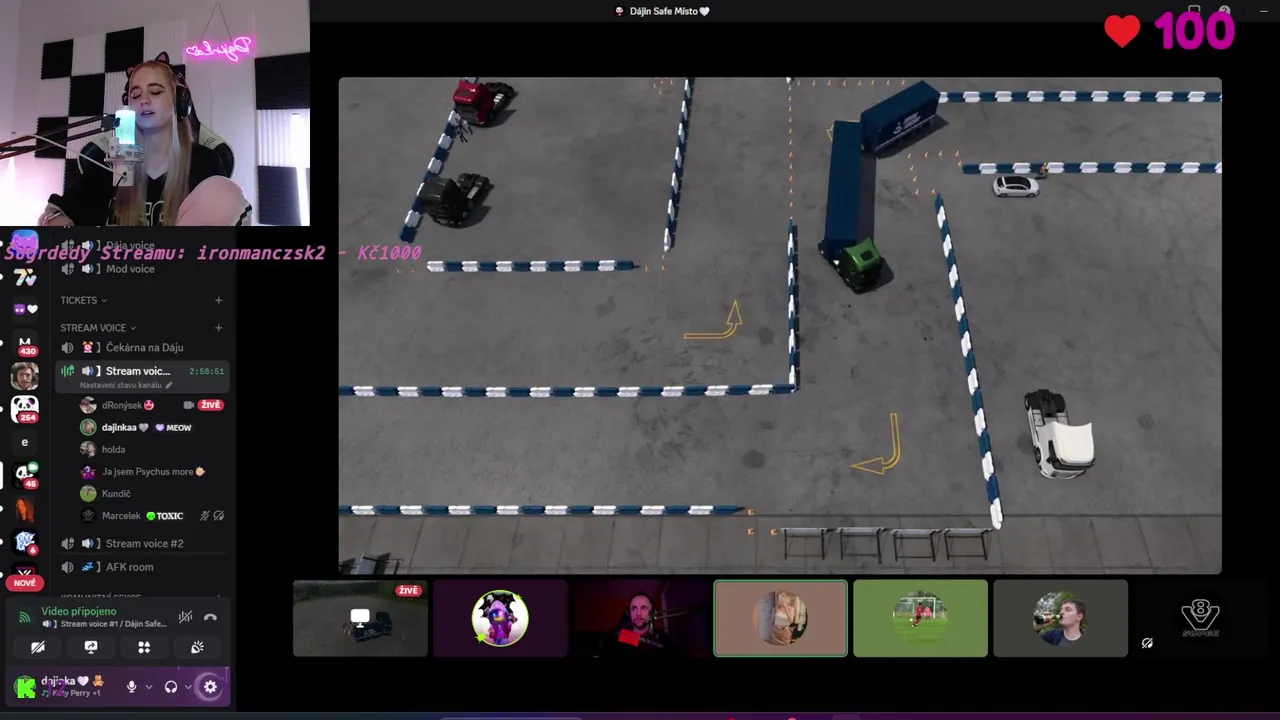Collapse the TICKETS category
The width and height of the screenshot is (1280, 720).
point(83,300)
